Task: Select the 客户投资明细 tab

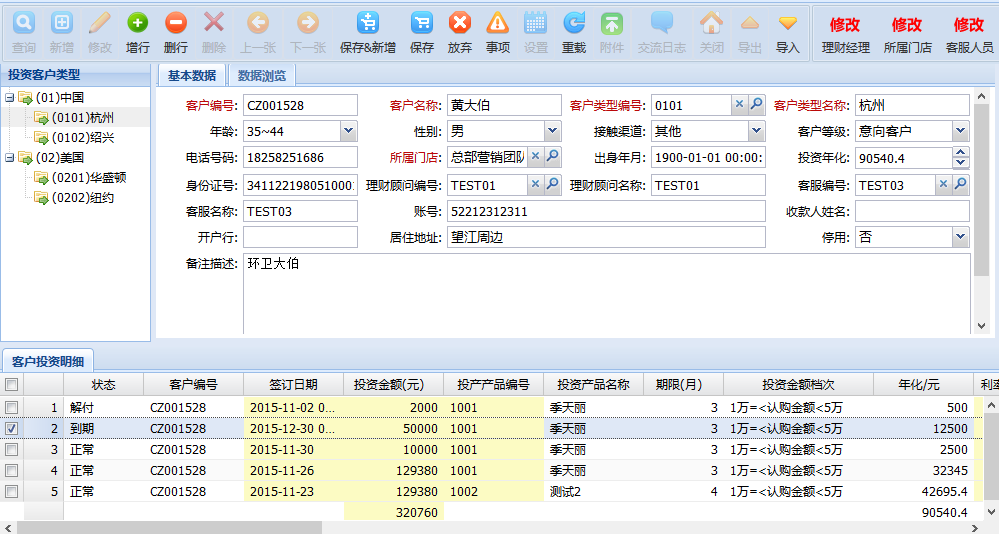Action: pyautogui.click(x=47, y=360)
